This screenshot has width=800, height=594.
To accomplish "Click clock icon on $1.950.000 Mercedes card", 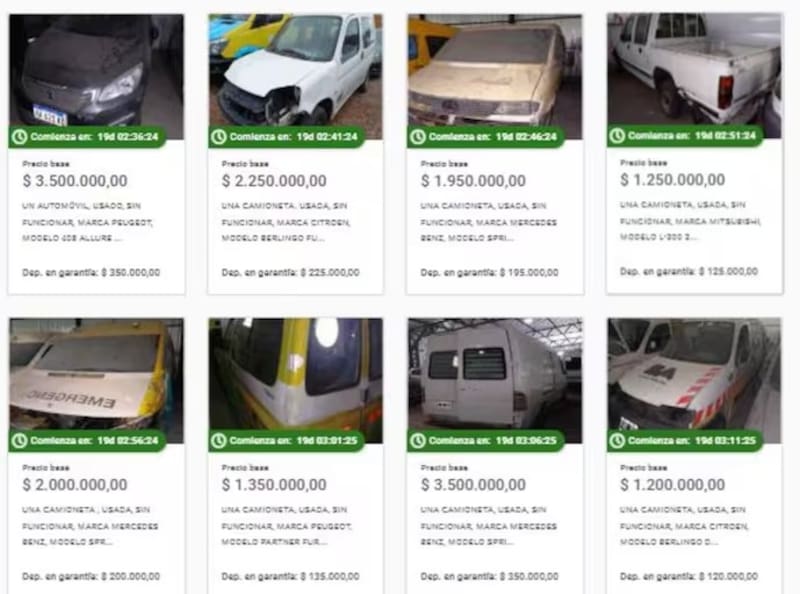I will click(418, 137).
